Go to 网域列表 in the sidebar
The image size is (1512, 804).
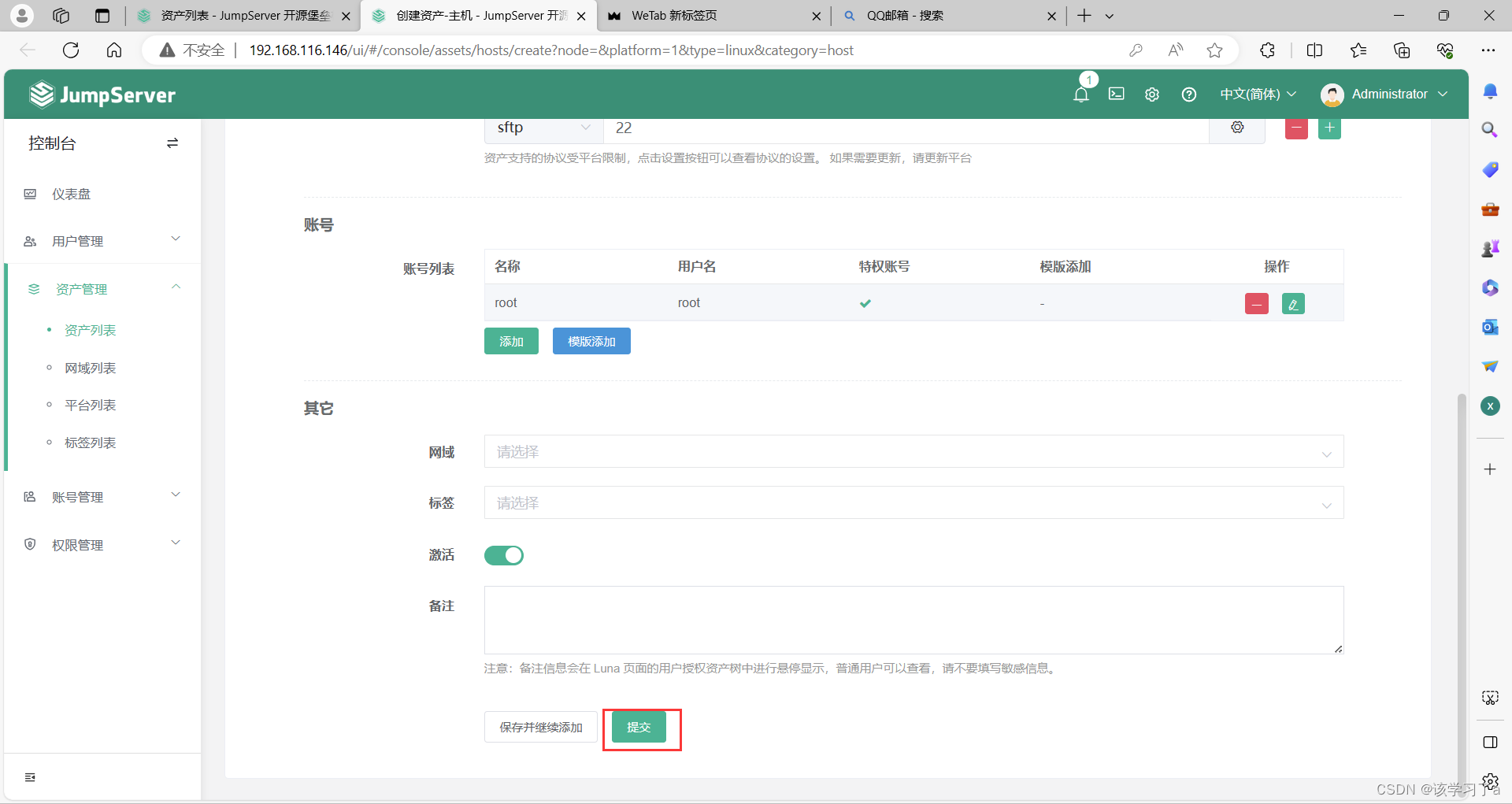[x=90, y=368]
